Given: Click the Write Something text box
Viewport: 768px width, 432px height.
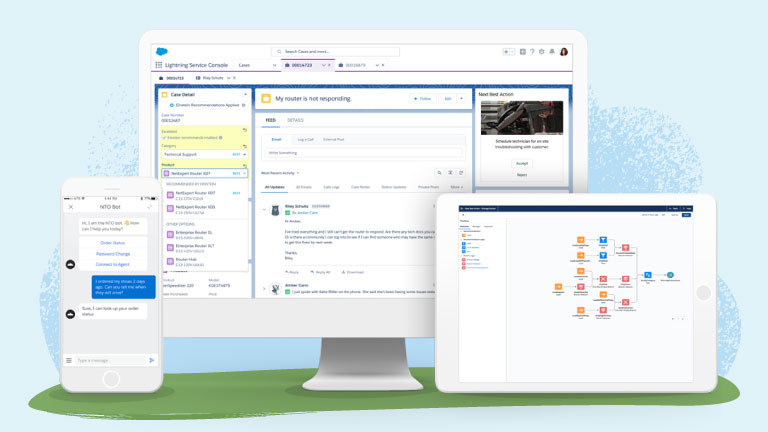Looking at the screenshot, I should [363, 153].
